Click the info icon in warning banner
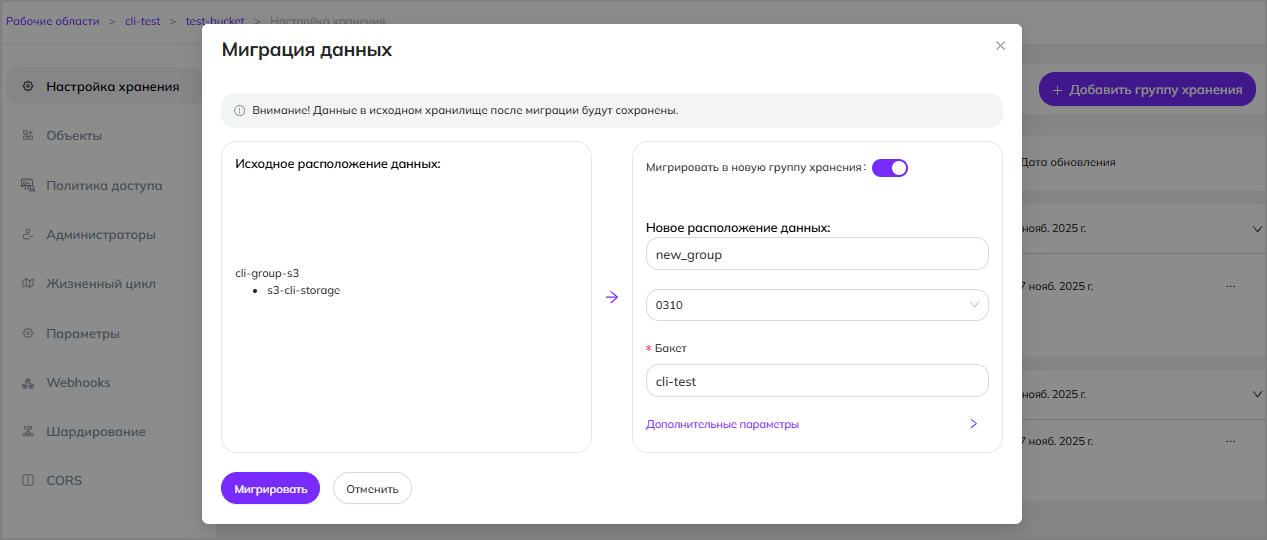Image resolution: width=1267 pixels, height=540 pixels. 239,111
